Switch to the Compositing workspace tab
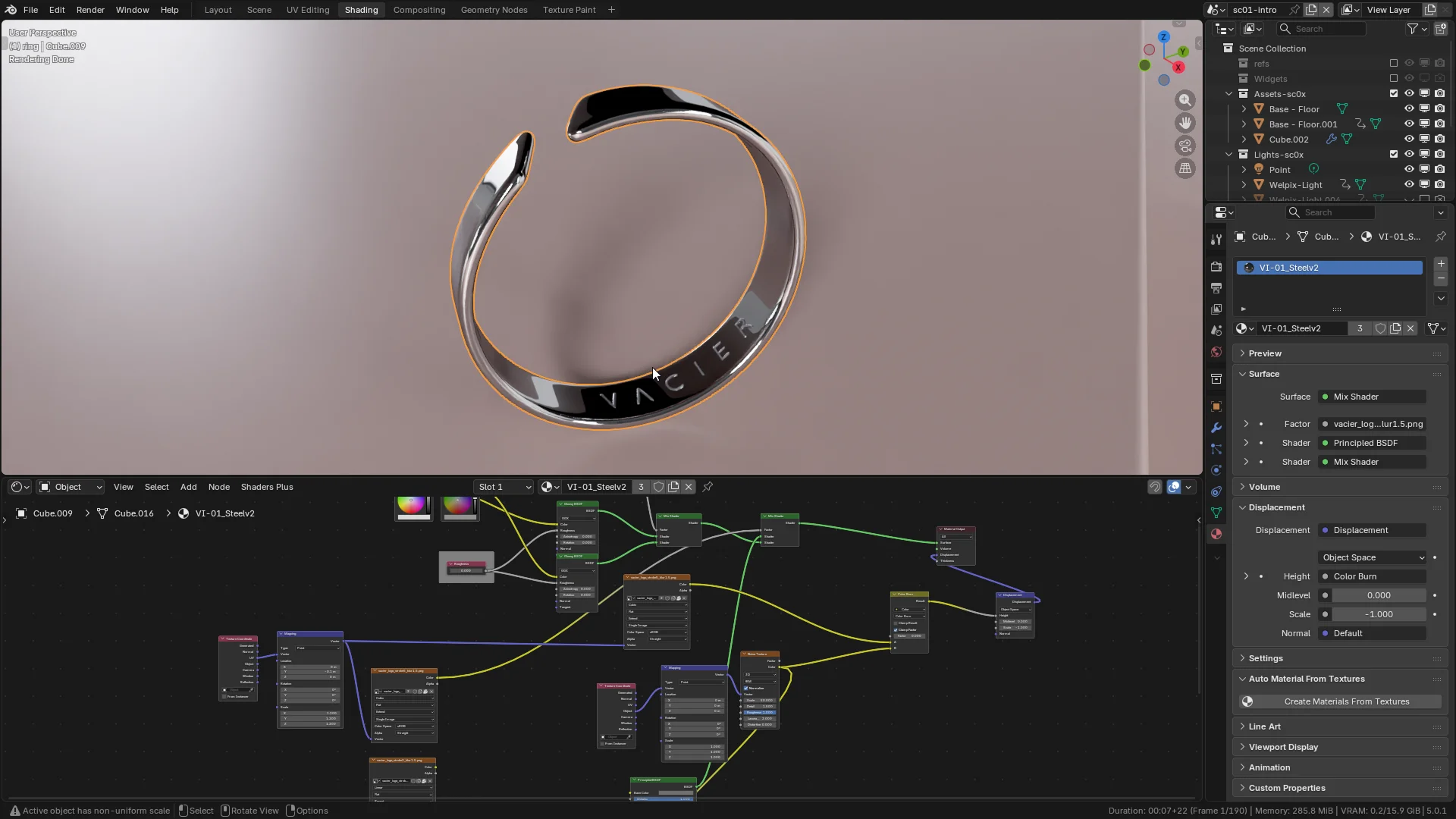 tap(419, 10)
